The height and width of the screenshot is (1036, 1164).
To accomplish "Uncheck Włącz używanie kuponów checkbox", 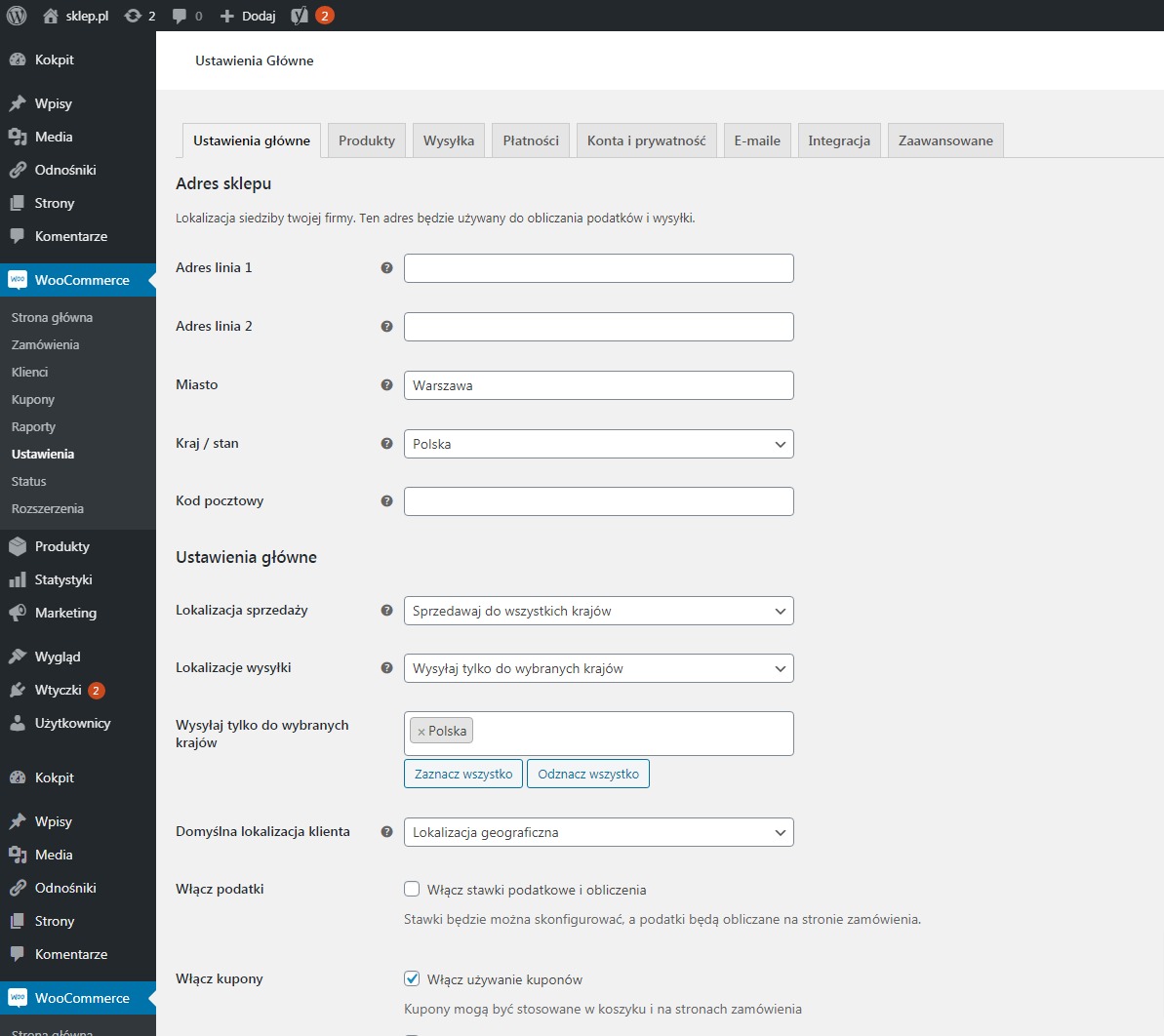I will click(412, 978).
